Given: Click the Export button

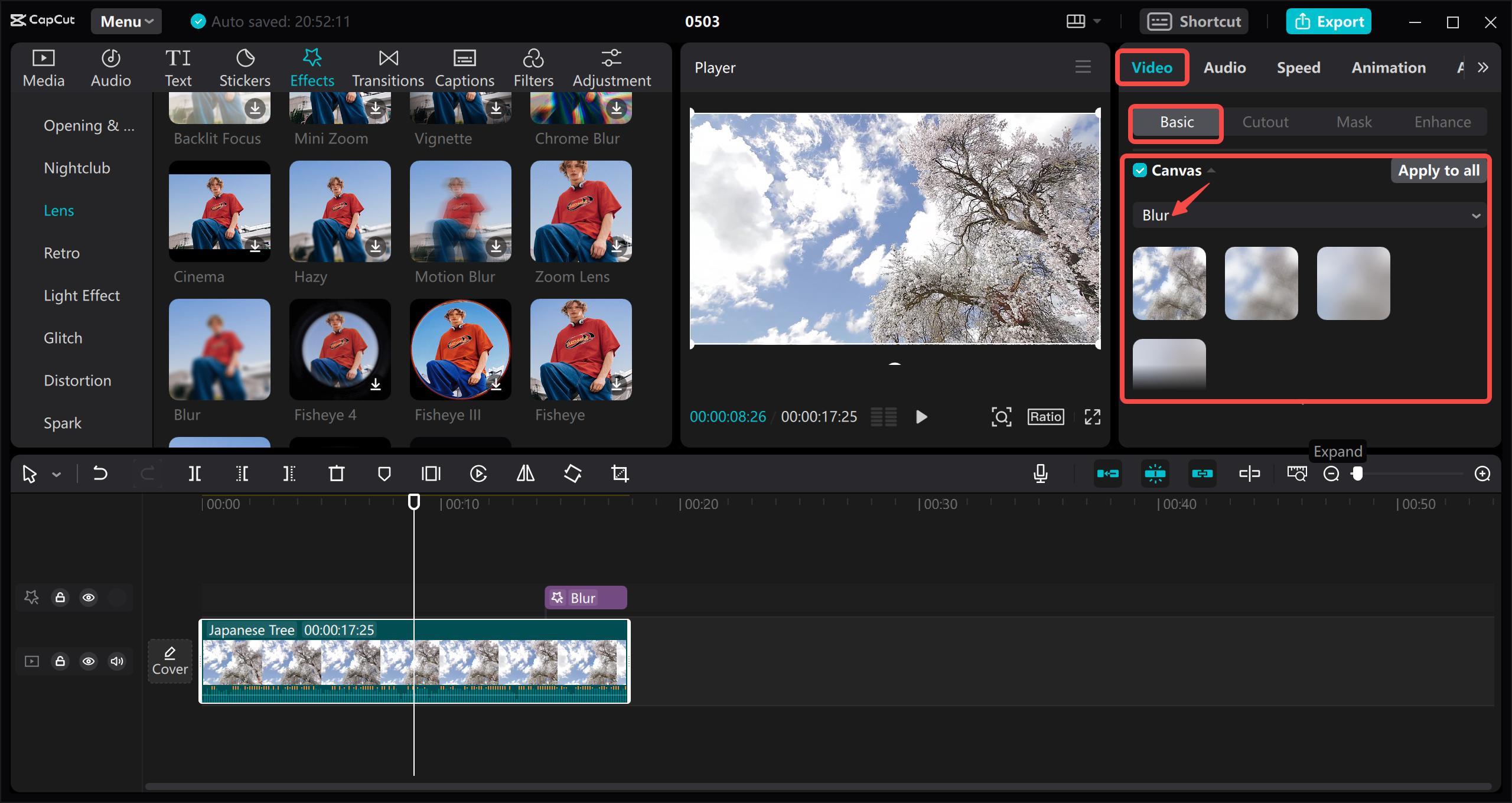Looking at the screenshot, I should click(x=1329, y=21).
